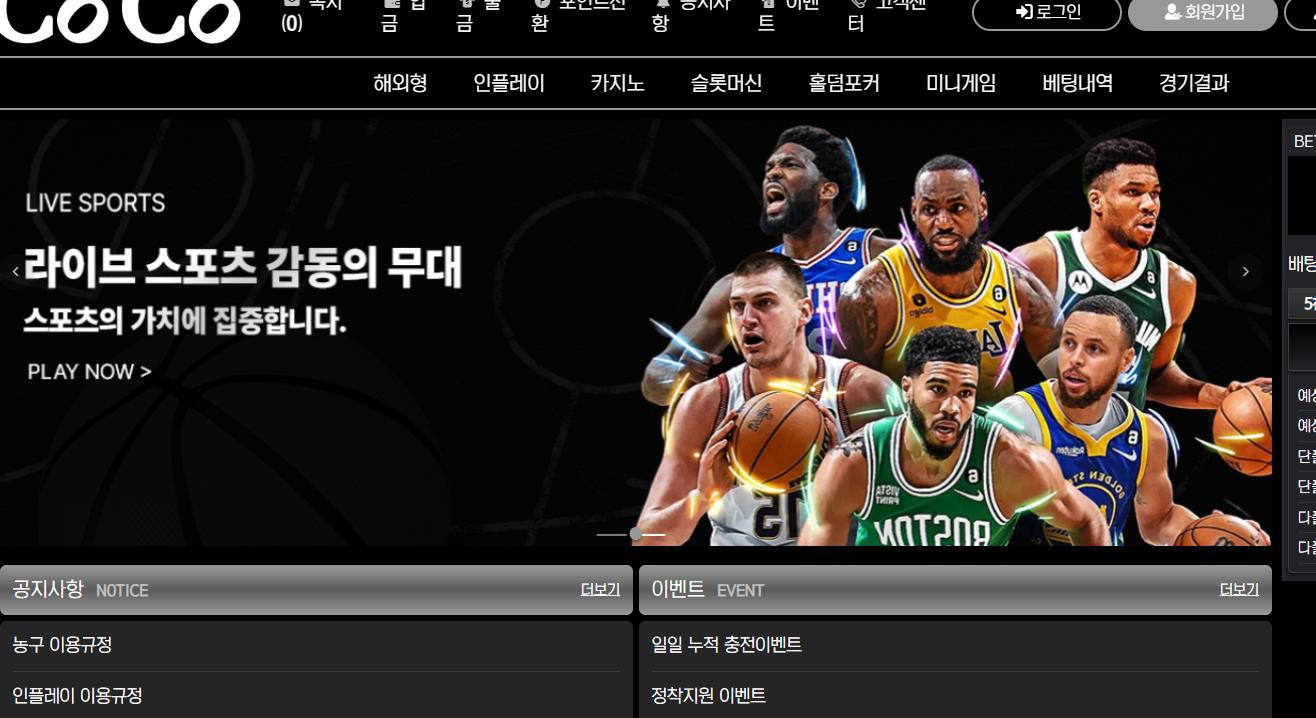
Task: Click the 로그인 button
Action: point(1047,13)
